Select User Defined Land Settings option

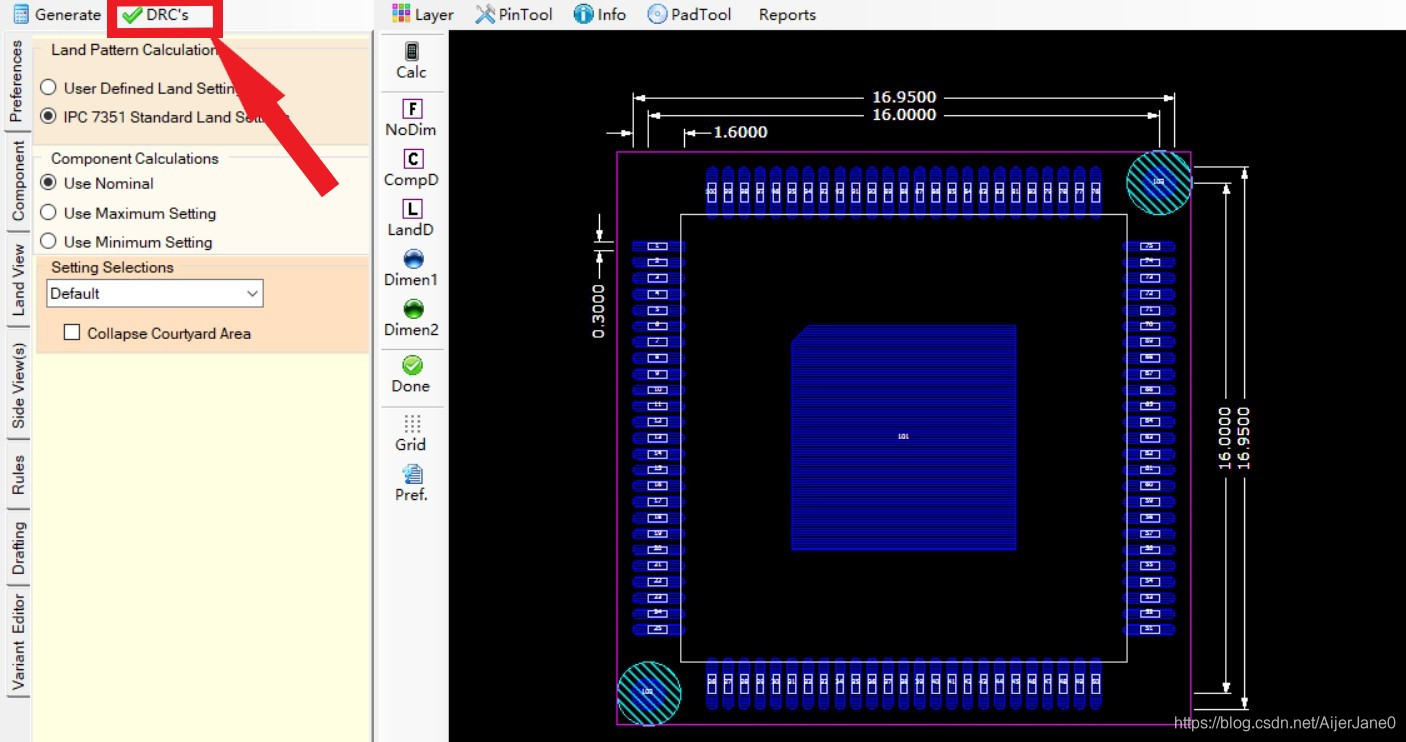pos(48,88)
